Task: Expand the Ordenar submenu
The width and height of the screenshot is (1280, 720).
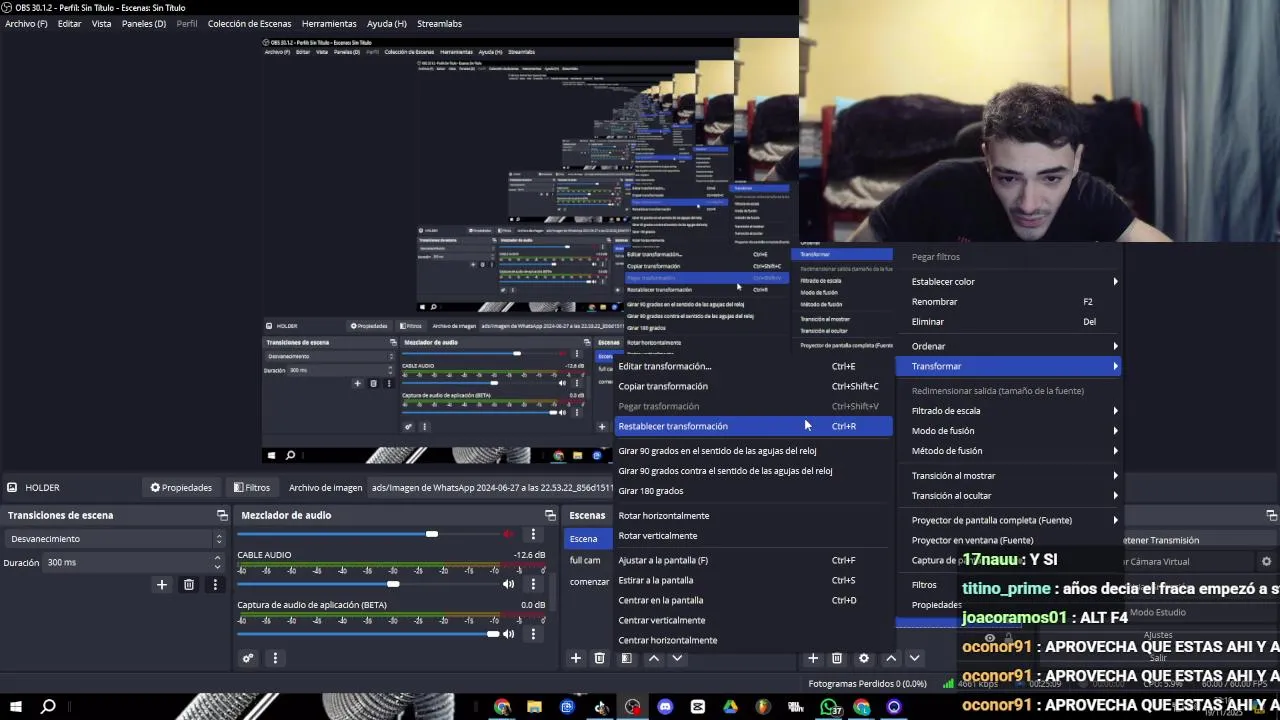Action: pyautogui.click(x=1008, y=346)
